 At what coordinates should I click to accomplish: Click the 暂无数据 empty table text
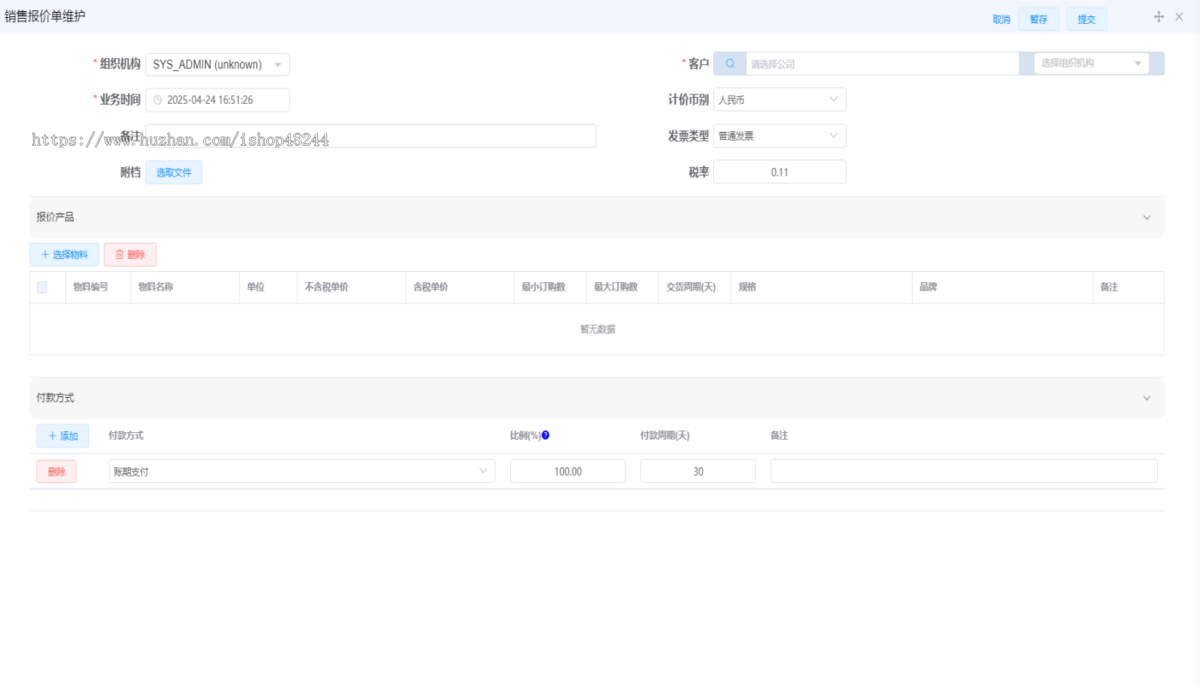click(597, 329)
